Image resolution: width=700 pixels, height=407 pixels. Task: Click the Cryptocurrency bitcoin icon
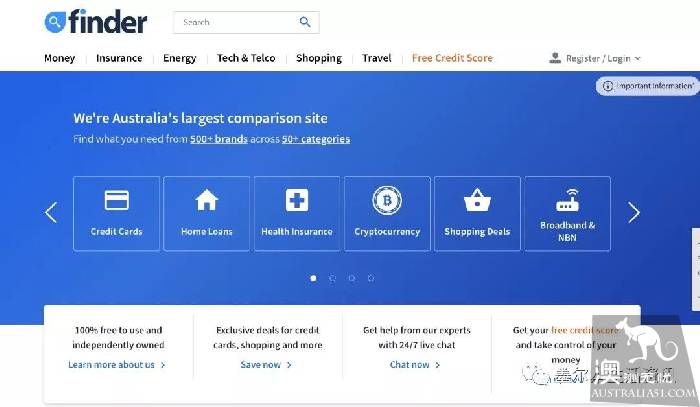(387, 200)
